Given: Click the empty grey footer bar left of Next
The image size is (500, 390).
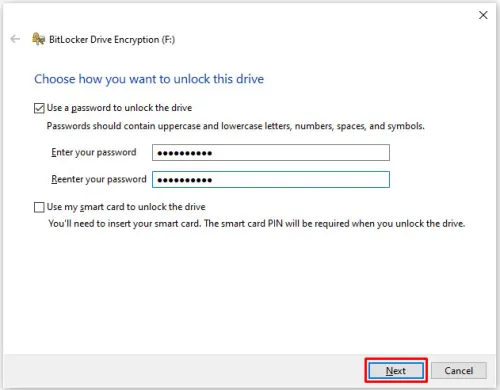Looking at the screenshot, I should pos(183,371).
